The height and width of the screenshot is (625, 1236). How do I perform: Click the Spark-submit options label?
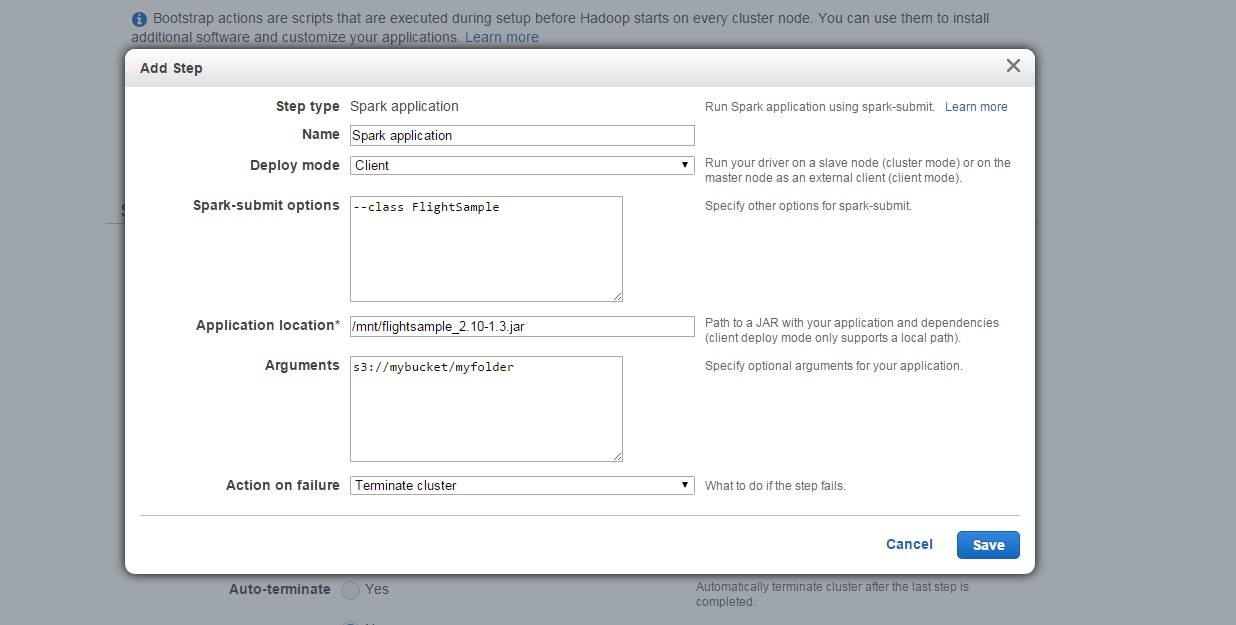(266, 205)
